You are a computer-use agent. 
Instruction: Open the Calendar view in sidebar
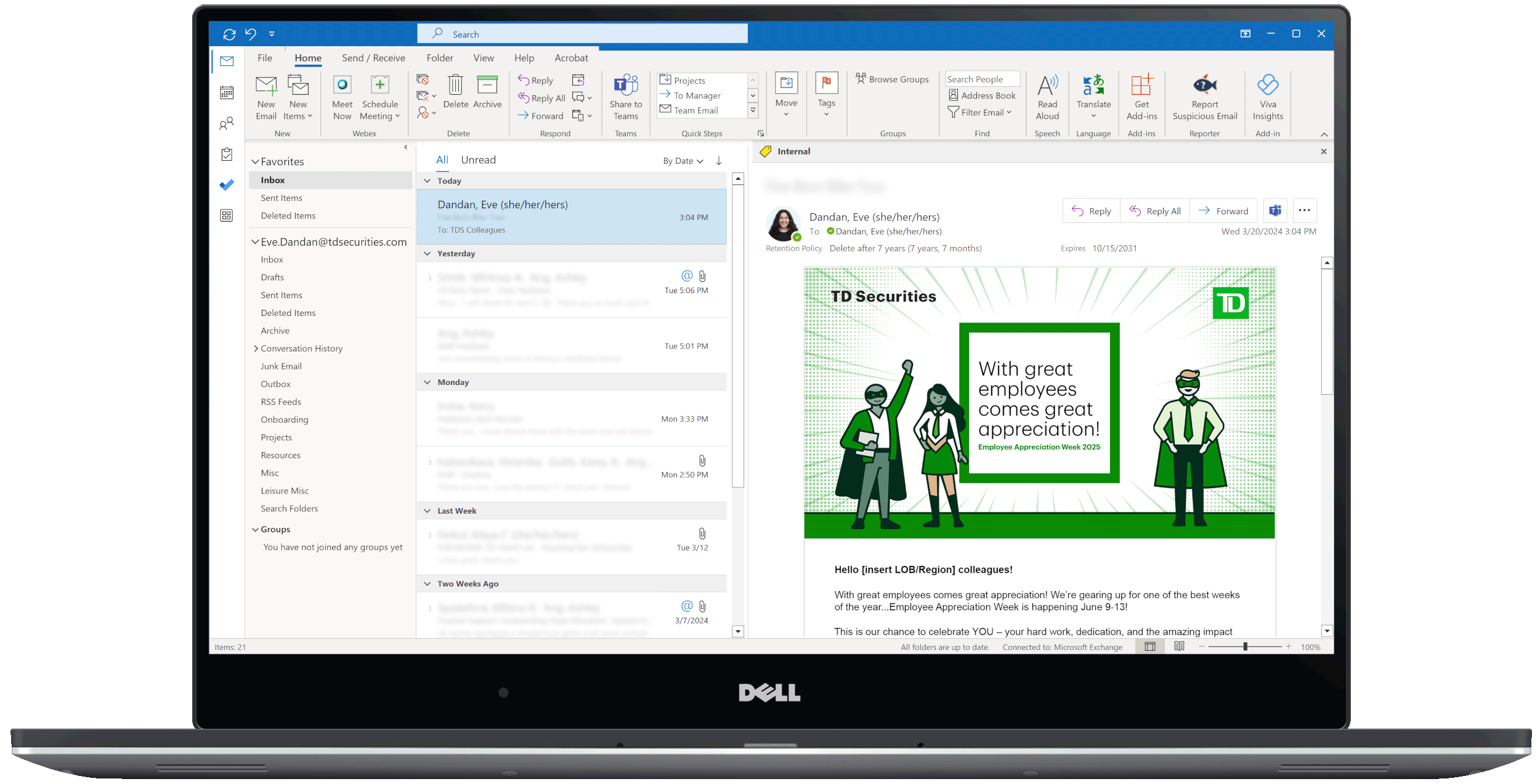pyautogui.click(x=227, y=92)
